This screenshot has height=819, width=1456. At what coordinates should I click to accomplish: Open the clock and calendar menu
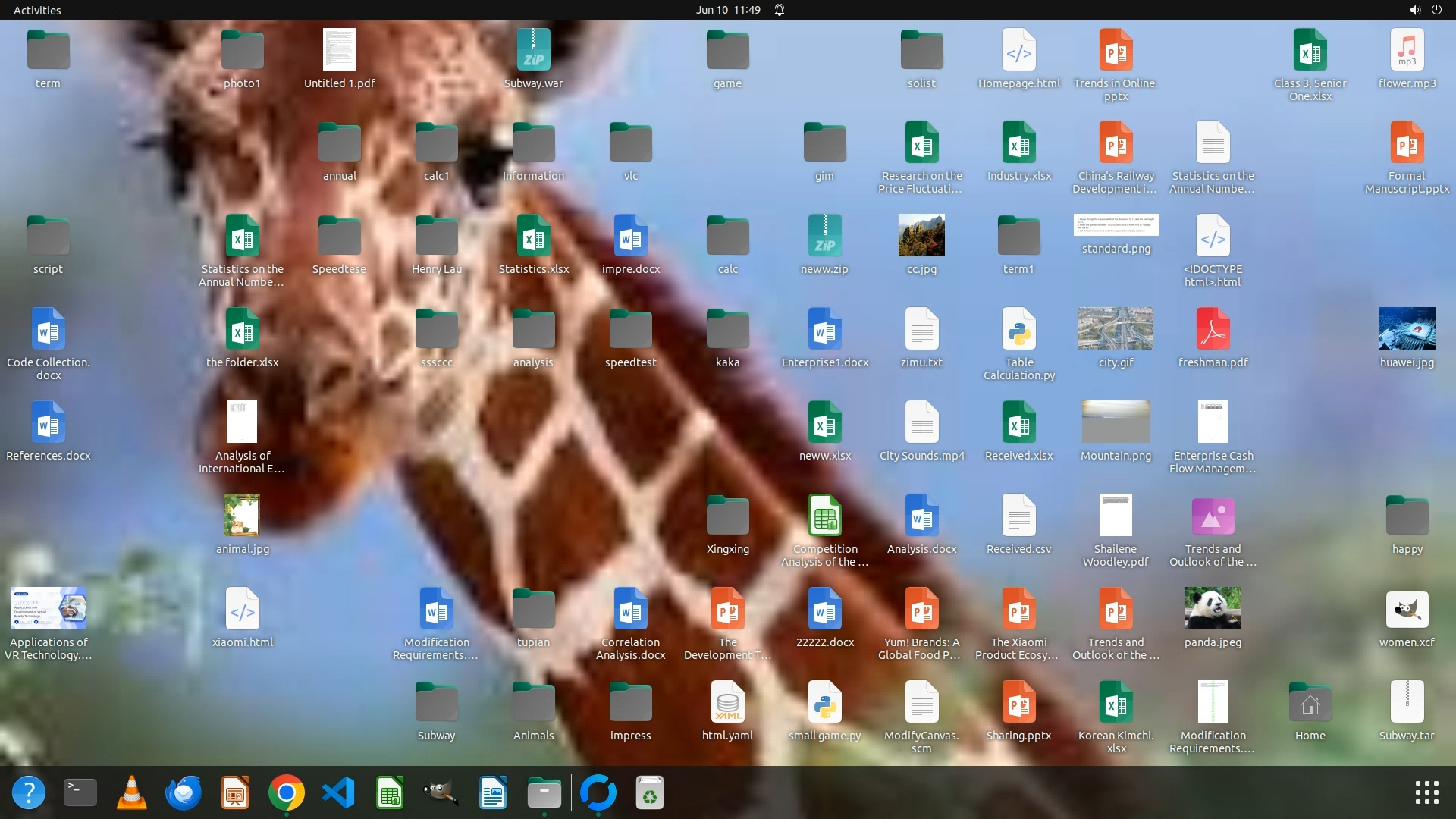[728, 10]
